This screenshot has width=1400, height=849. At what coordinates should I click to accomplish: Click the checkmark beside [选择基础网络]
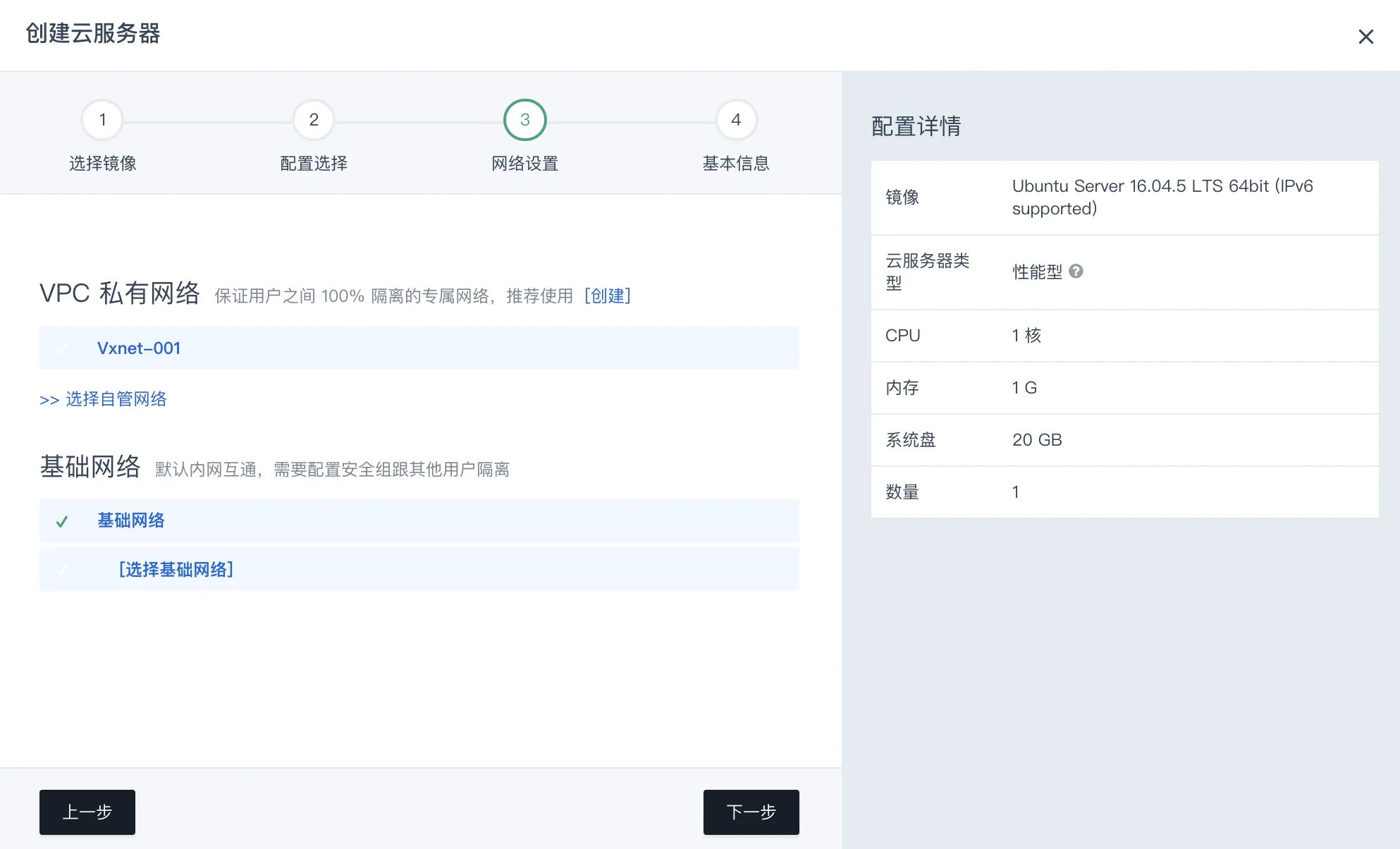pyautogui.click(x=61, y=570)
